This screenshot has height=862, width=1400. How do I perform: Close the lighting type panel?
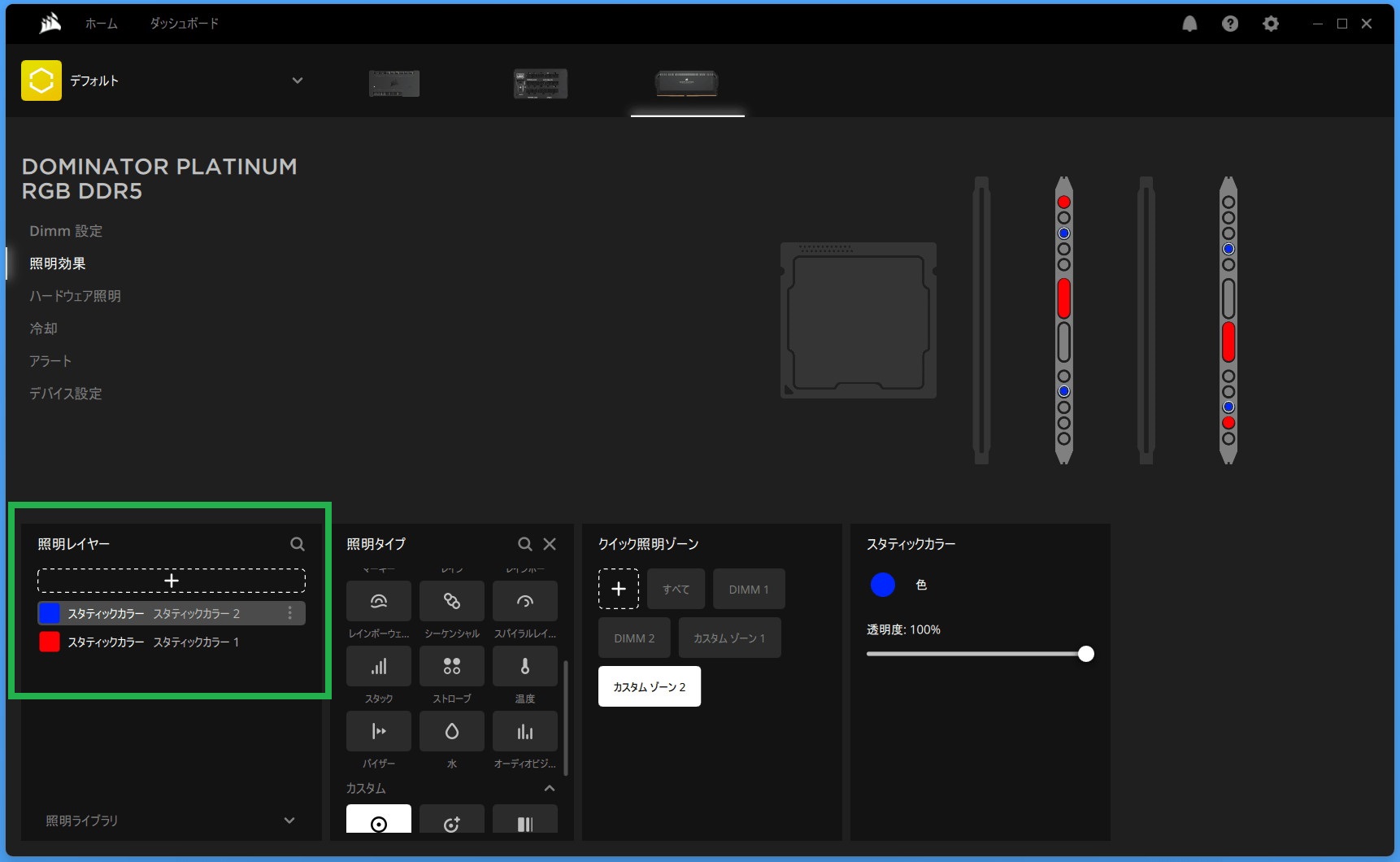coord(550,544)
